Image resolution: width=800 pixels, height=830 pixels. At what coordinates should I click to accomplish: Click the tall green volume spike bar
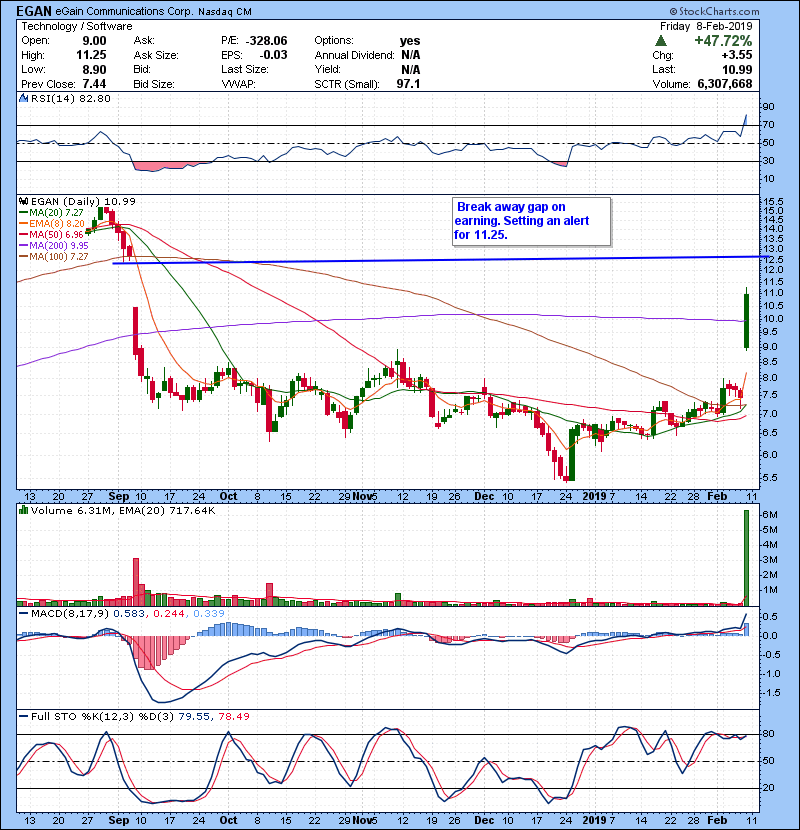pos(747,558)
